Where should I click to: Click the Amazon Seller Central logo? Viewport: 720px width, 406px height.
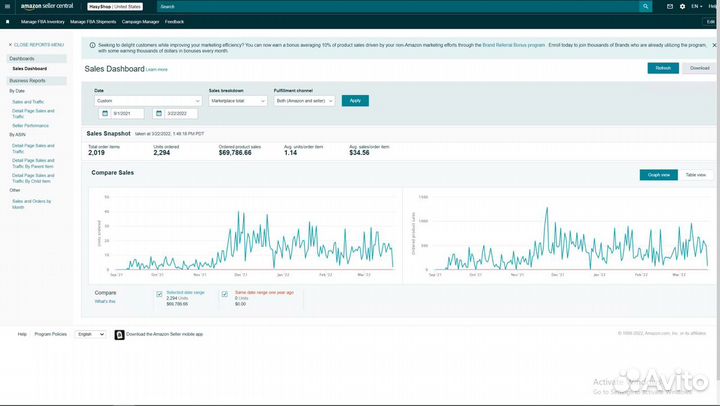tap(48, 6)
